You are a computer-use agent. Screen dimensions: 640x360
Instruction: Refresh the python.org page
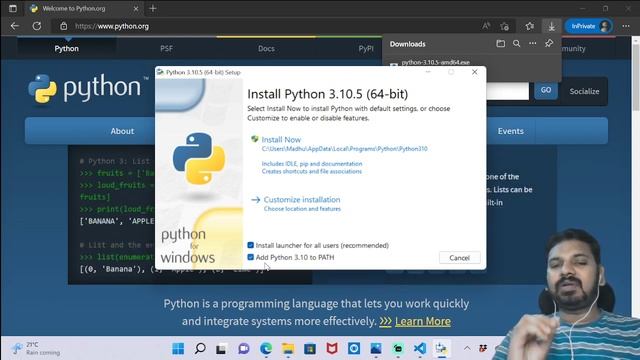coord(37,26)
